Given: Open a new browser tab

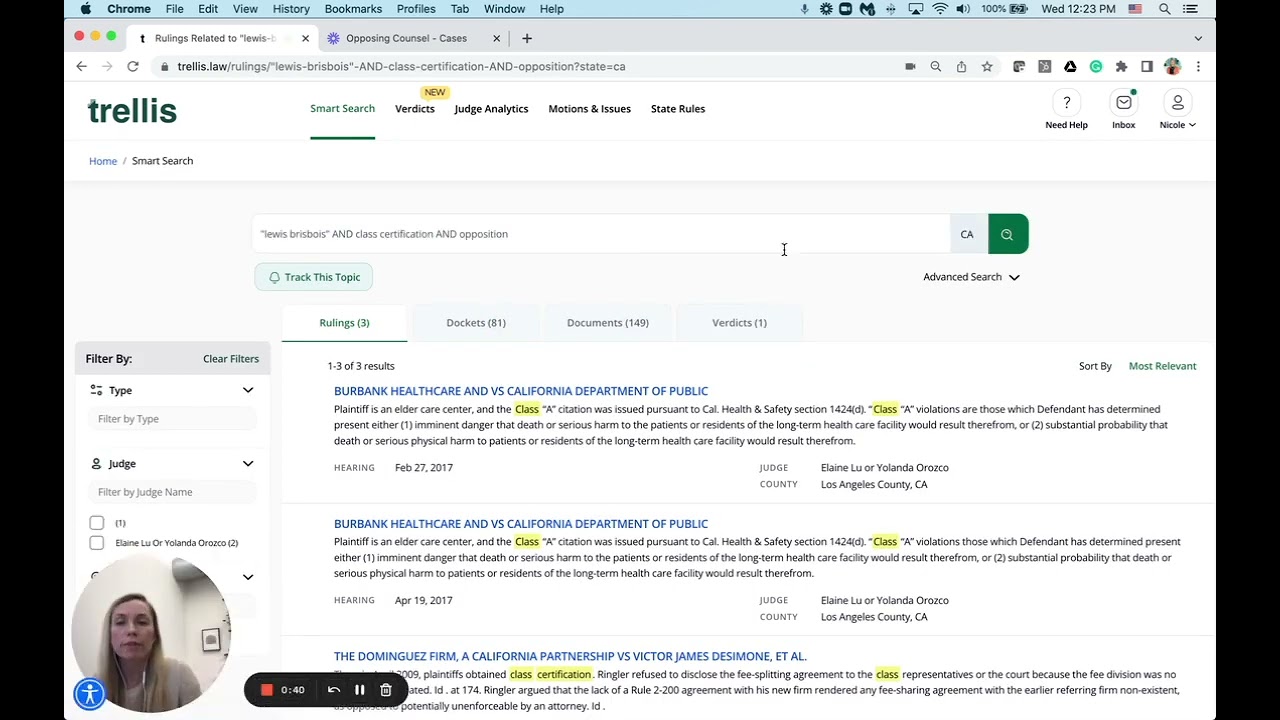Looking at the screenshot, I should 527,38.
